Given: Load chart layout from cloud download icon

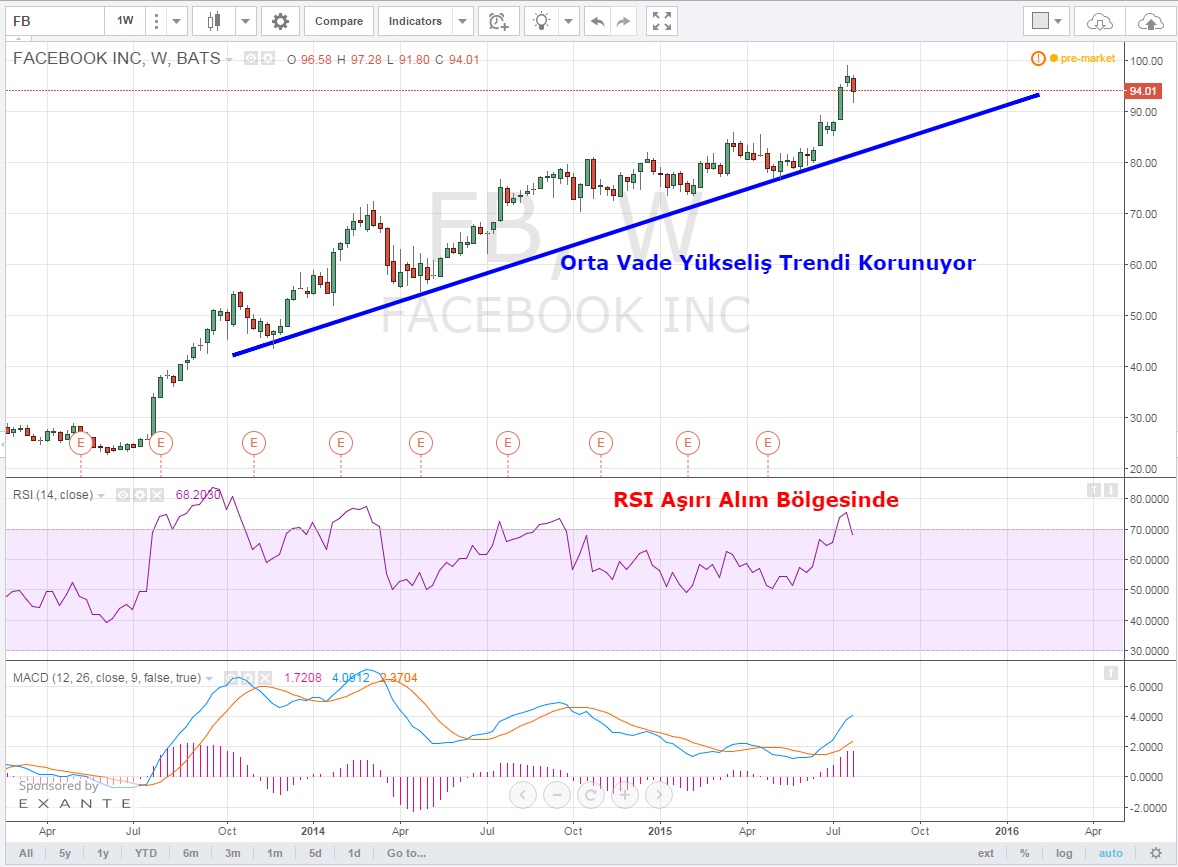Looking at the screenshot, I should [x=1099, y=21].
